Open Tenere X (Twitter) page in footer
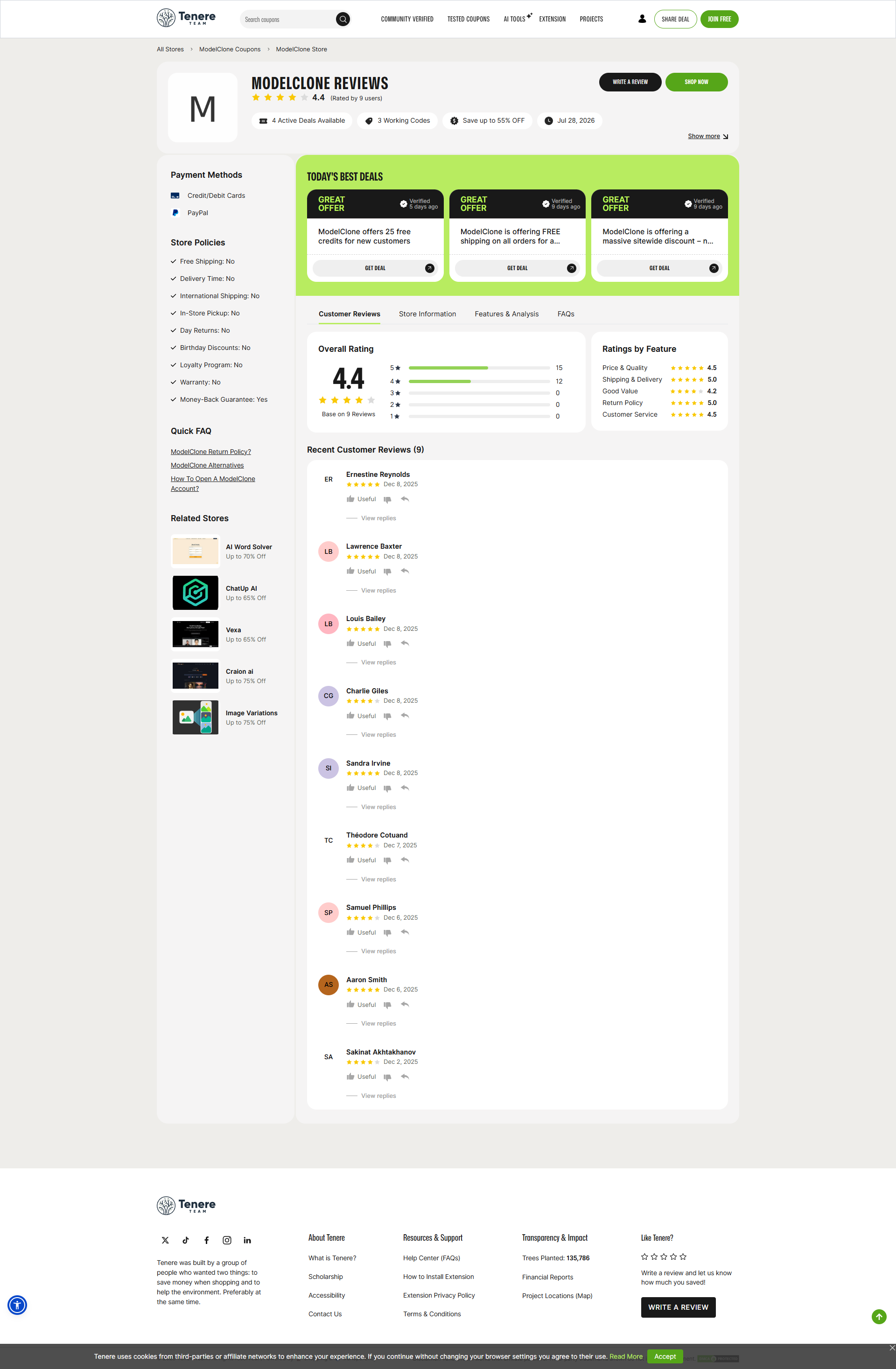The width and height of the screenshot is (896, 1369). tap(165, 1240)
